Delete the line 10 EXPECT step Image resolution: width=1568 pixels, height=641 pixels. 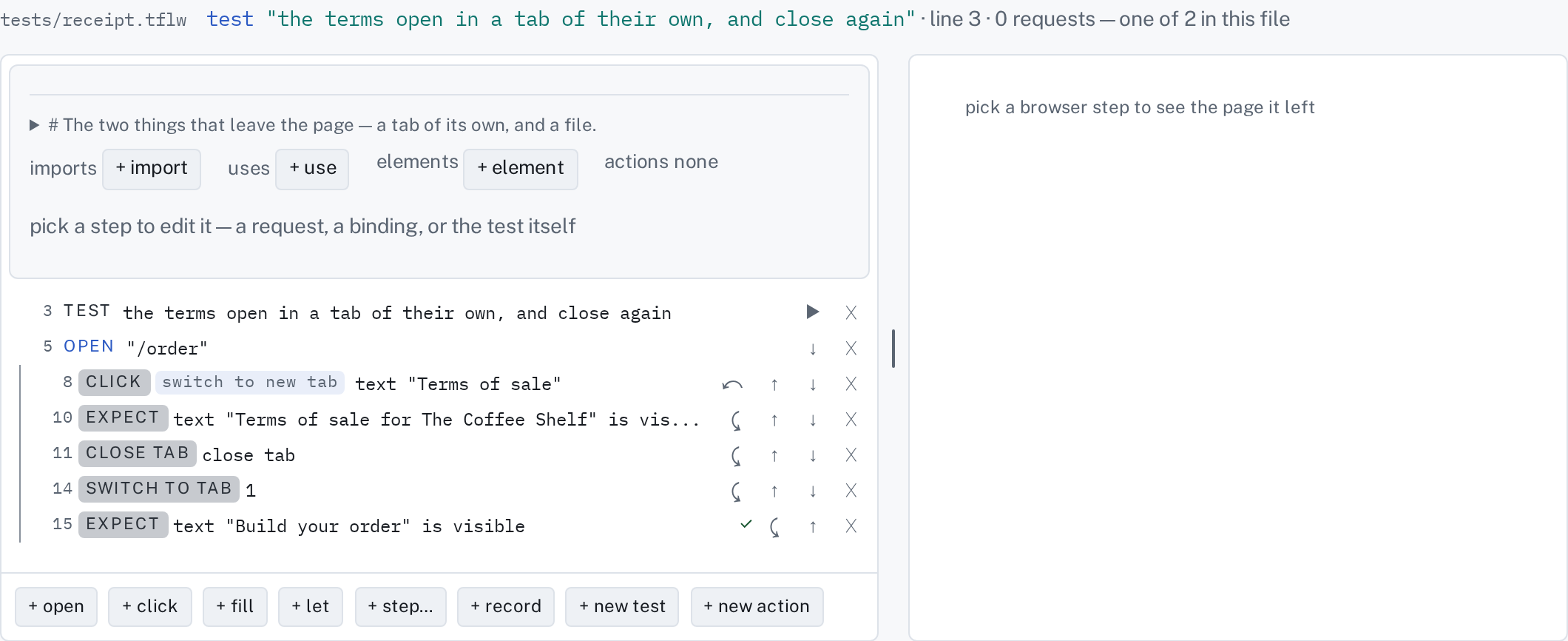tap(851, 420)
